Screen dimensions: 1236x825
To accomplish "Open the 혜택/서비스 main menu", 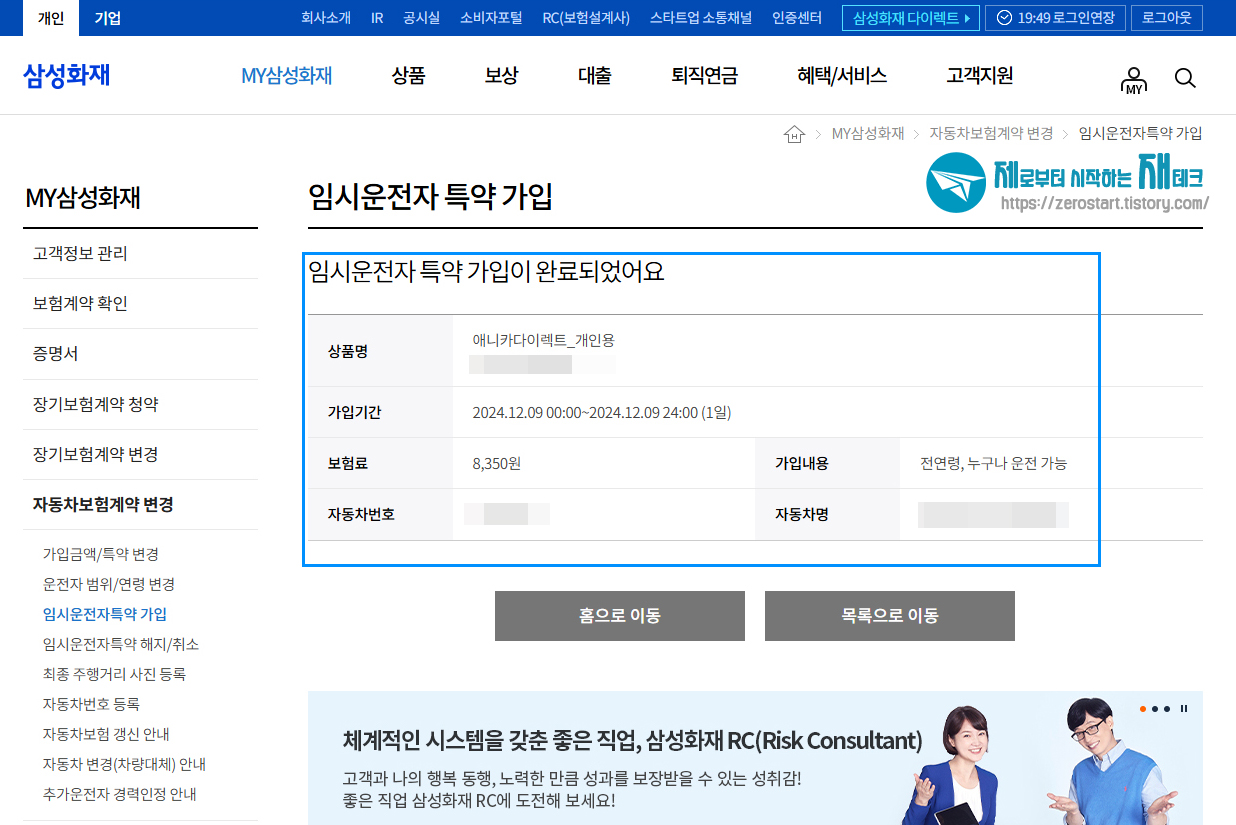I will (842, 76).
